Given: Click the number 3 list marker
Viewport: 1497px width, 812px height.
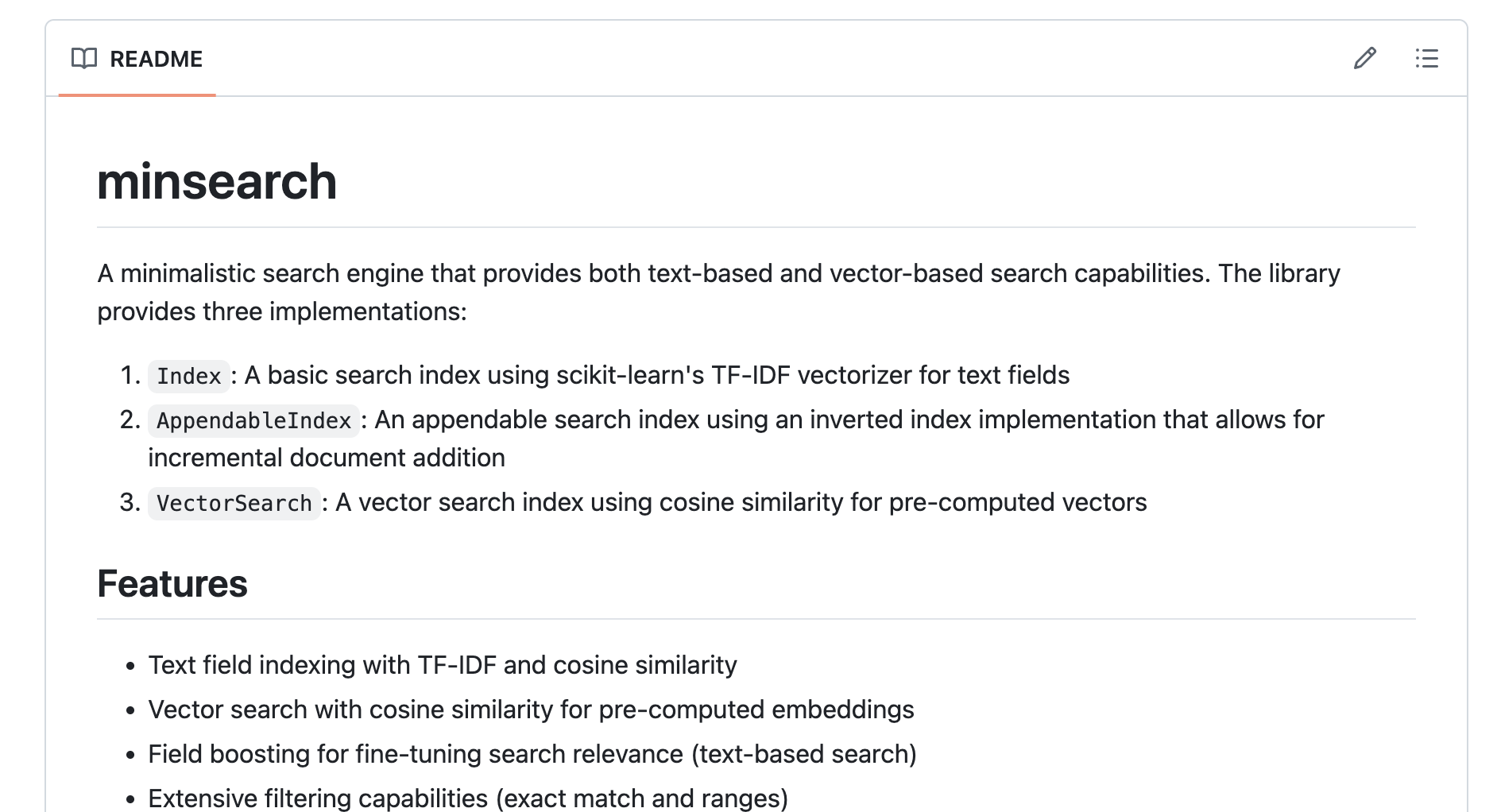Looking at the screenshot, I should (130, 502).
